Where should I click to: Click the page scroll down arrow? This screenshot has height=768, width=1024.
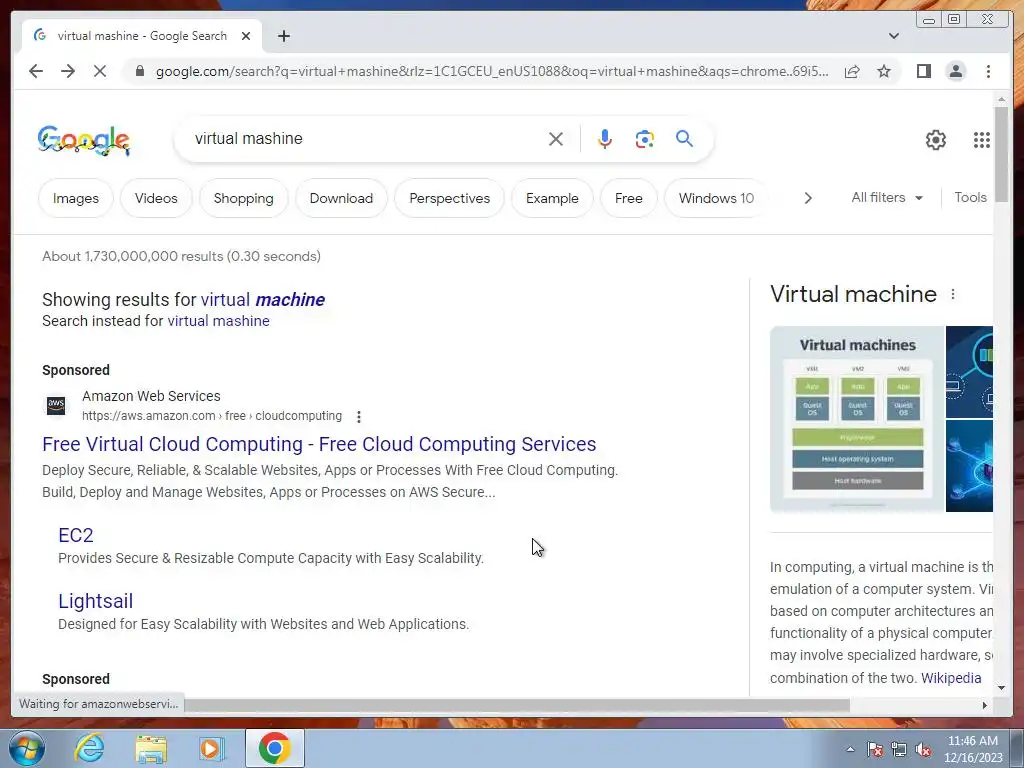click(x=1001, y=687)
